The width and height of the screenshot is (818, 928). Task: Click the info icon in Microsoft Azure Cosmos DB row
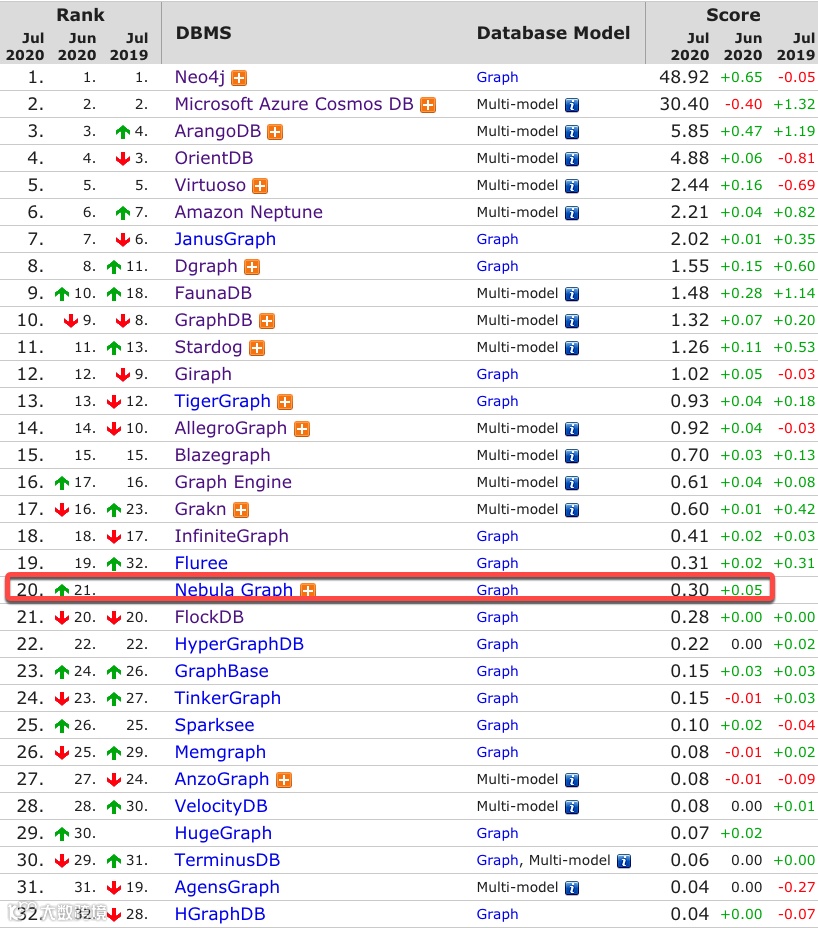pos(572,105)
